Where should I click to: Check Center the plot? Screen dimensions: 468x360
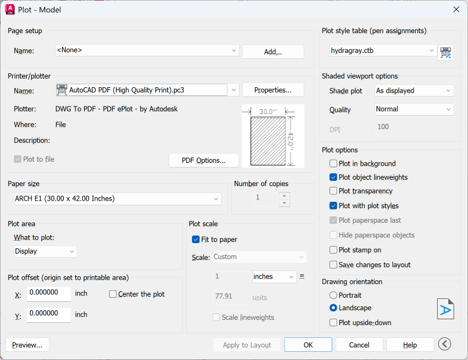[x=113, y=294]
